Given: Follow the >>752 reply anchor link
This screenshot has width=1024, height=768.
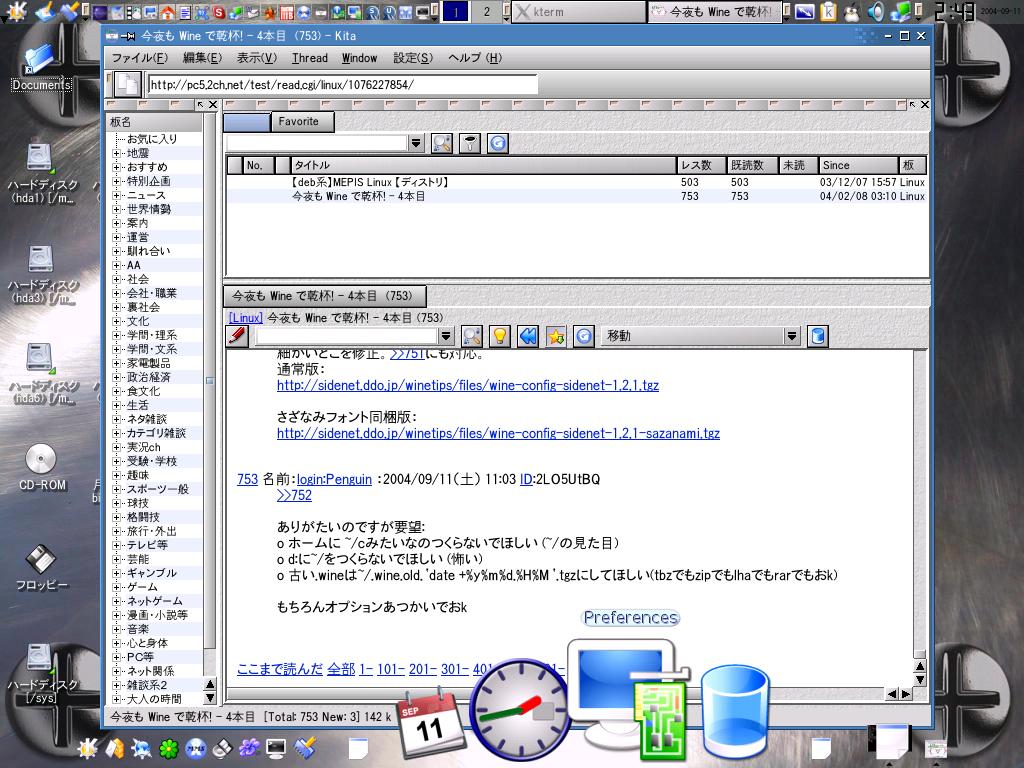Looking at the screenshot, I should pos(295,495).
